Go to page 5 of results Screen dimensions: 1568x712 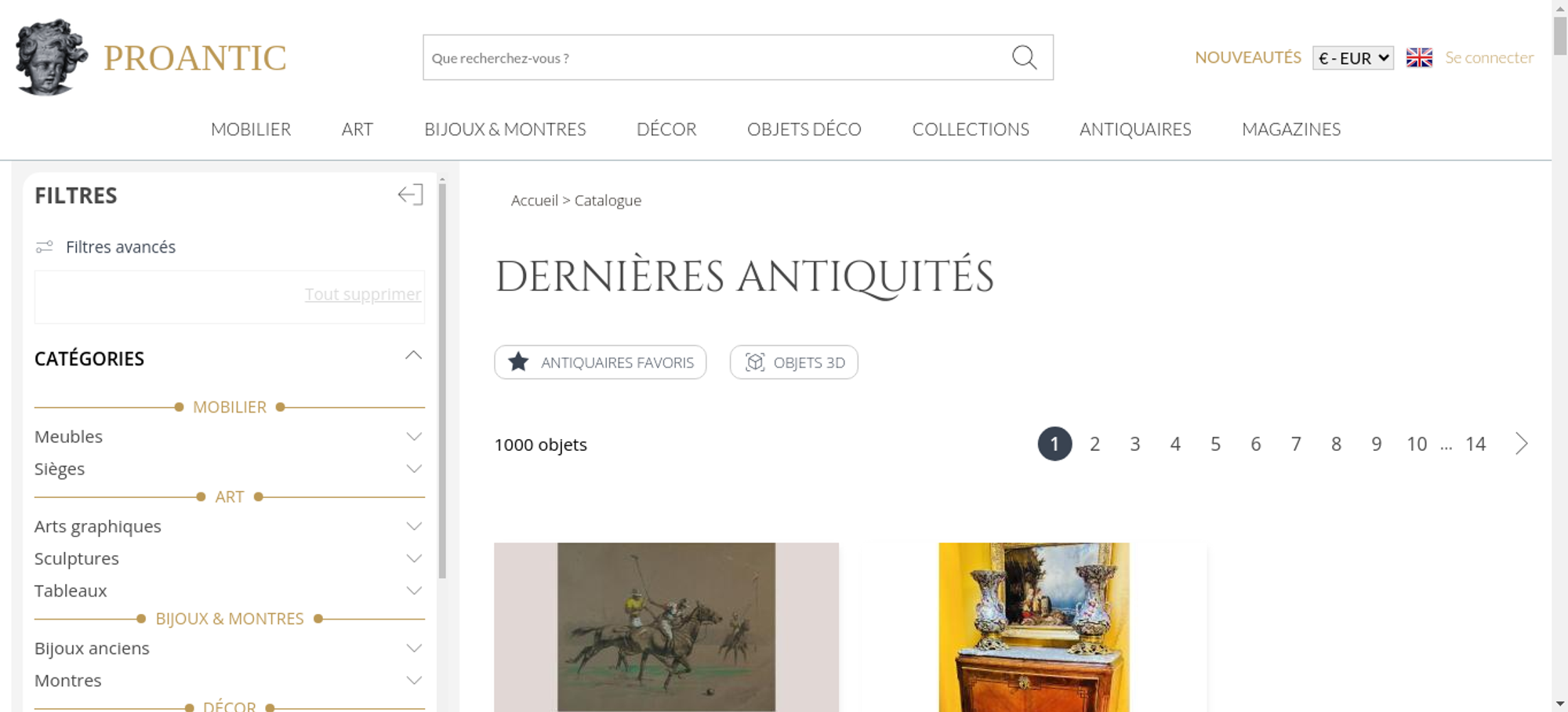[1215, 444]
